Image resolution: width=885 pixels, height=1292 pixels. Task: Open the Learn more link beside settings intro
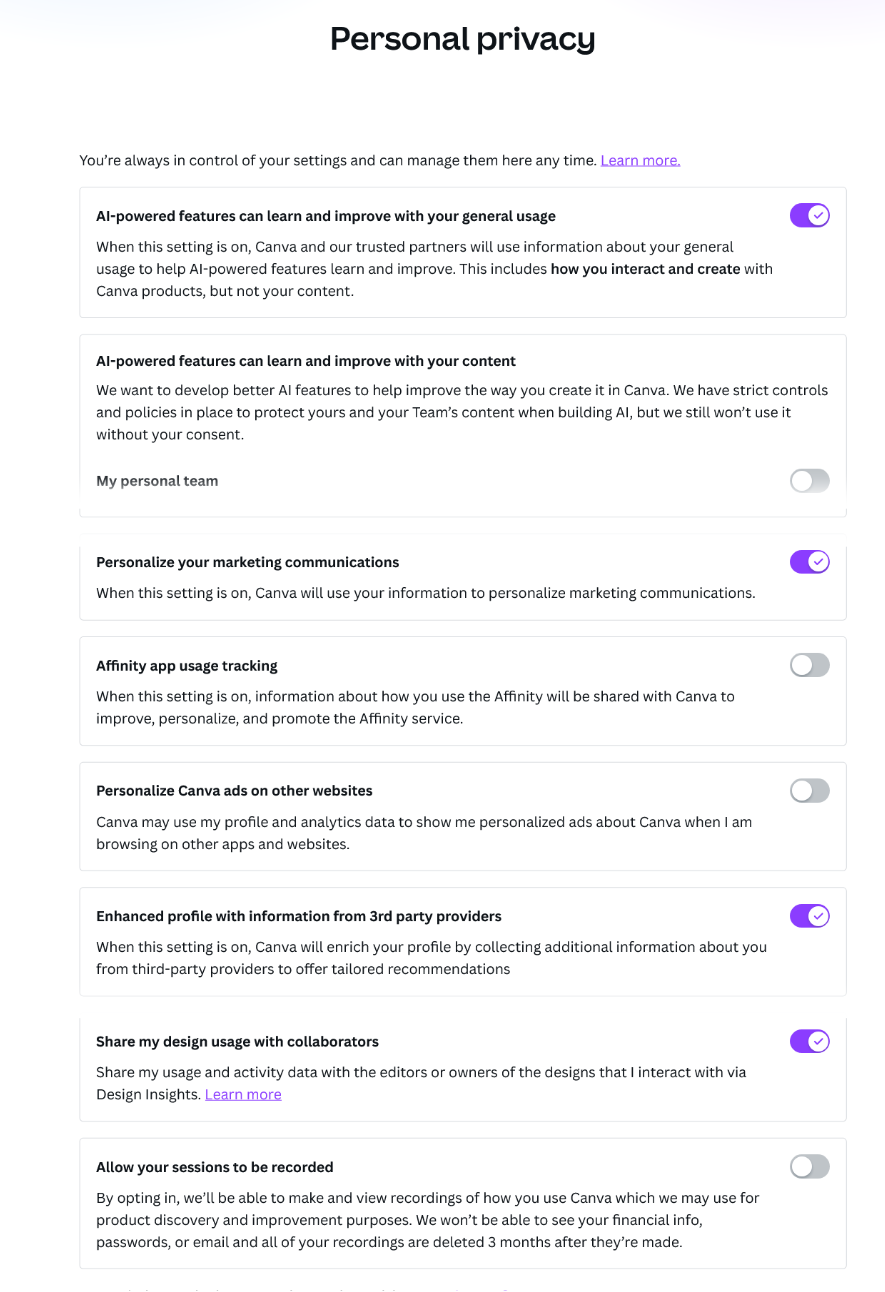click(640, 160)
